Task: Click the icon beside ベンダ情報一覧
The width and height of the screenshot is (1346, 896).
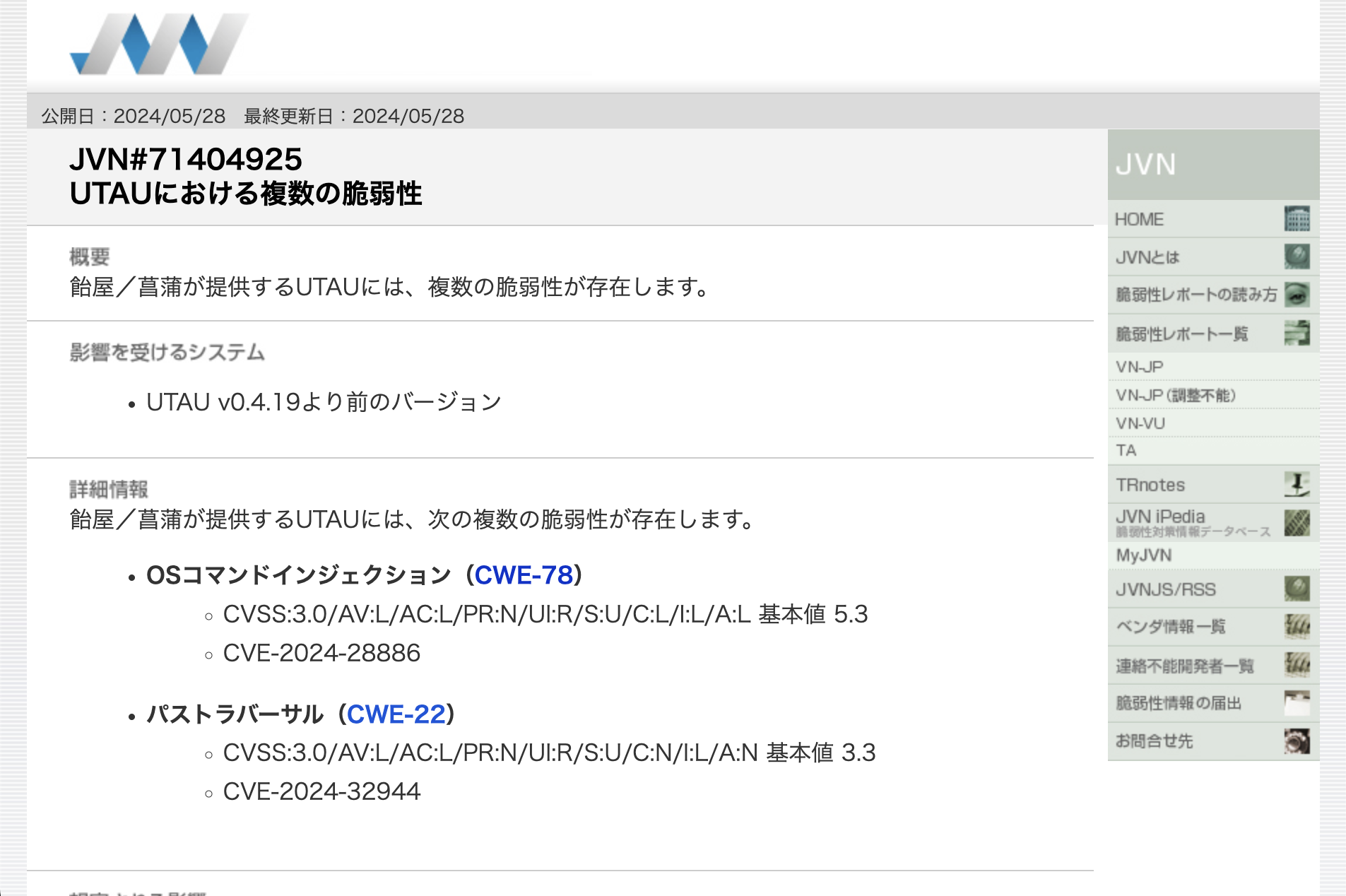Action: (x=1297, y=626)
